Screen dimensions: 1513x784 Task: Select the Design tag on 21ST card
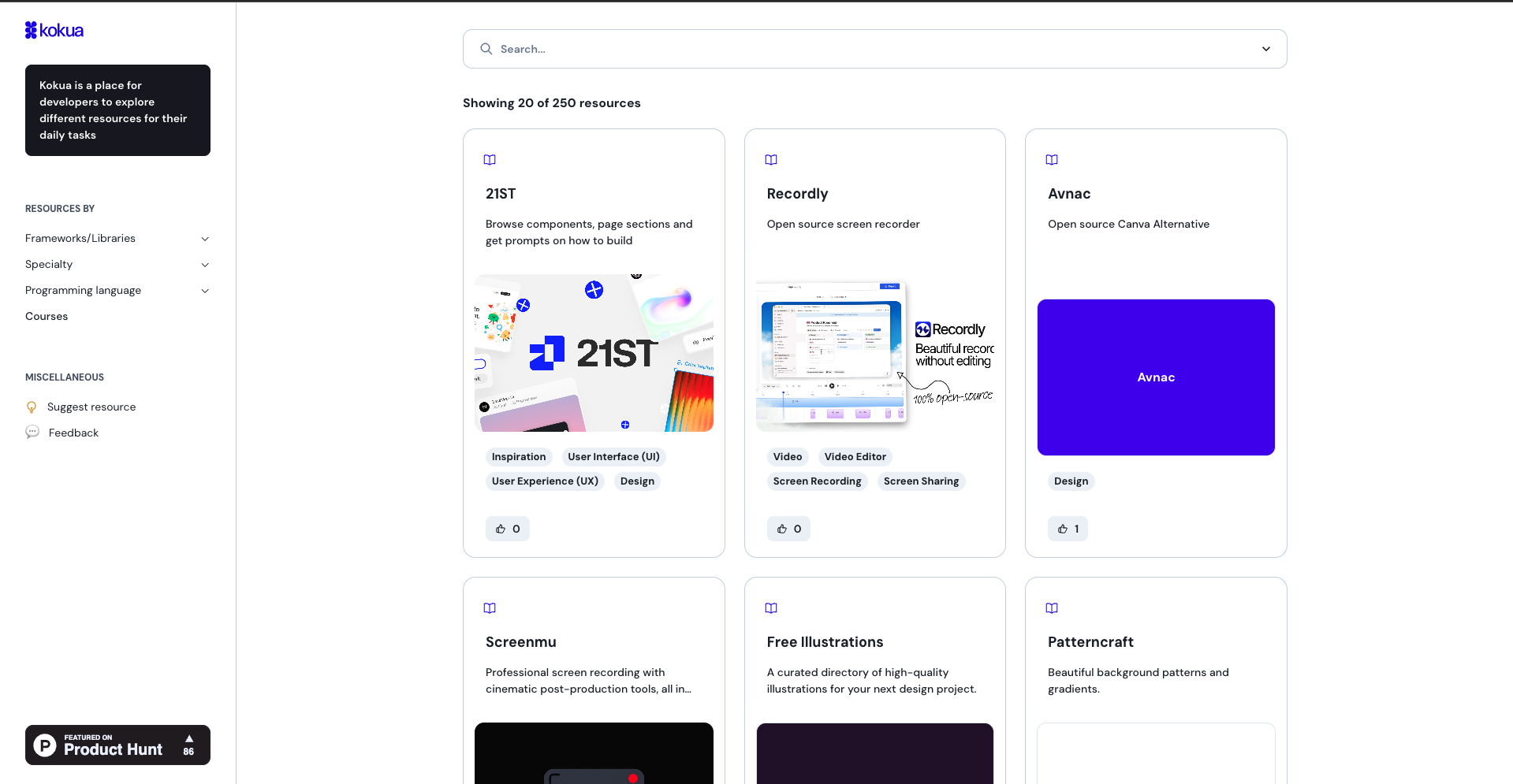tap(637, 481)
